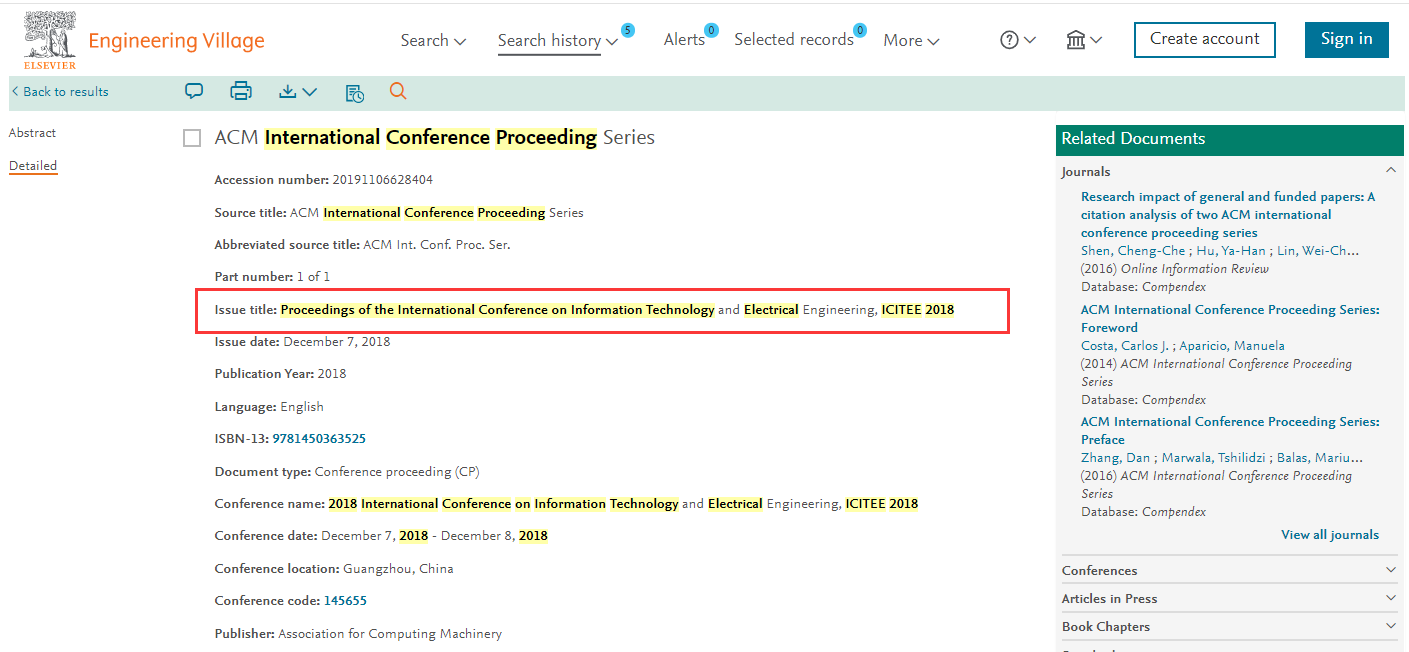
Task: Expand the Articles in Press section
Action: click(1229, 598)
